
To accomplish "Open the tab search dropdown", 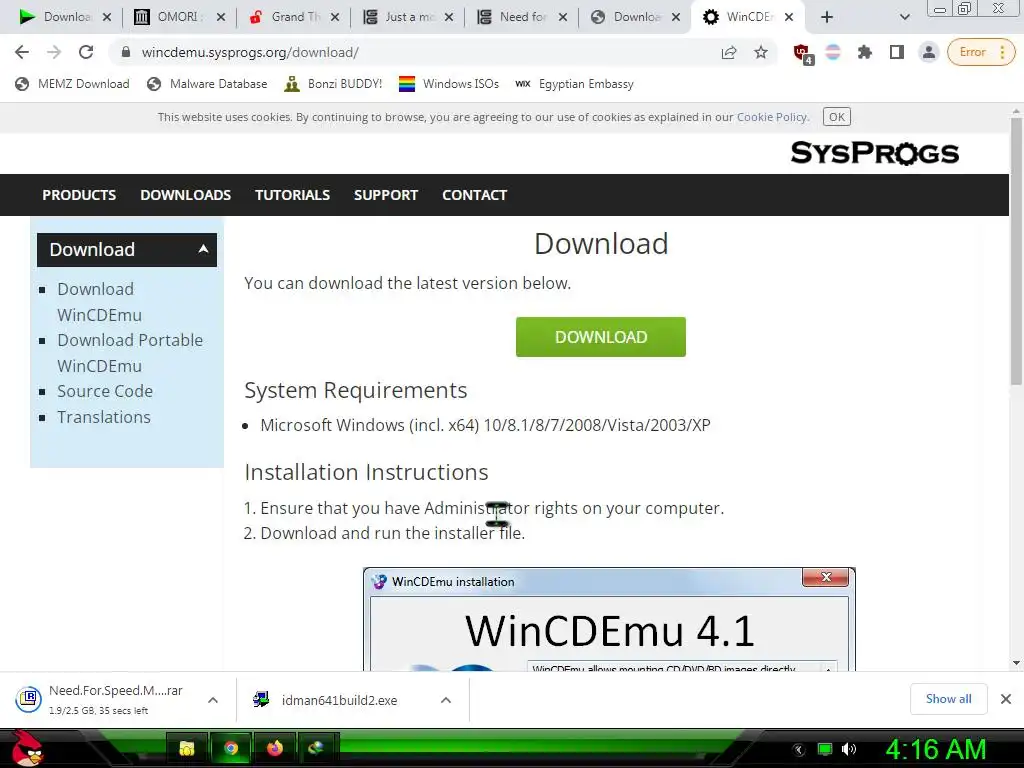I will [x=904, y=17].
